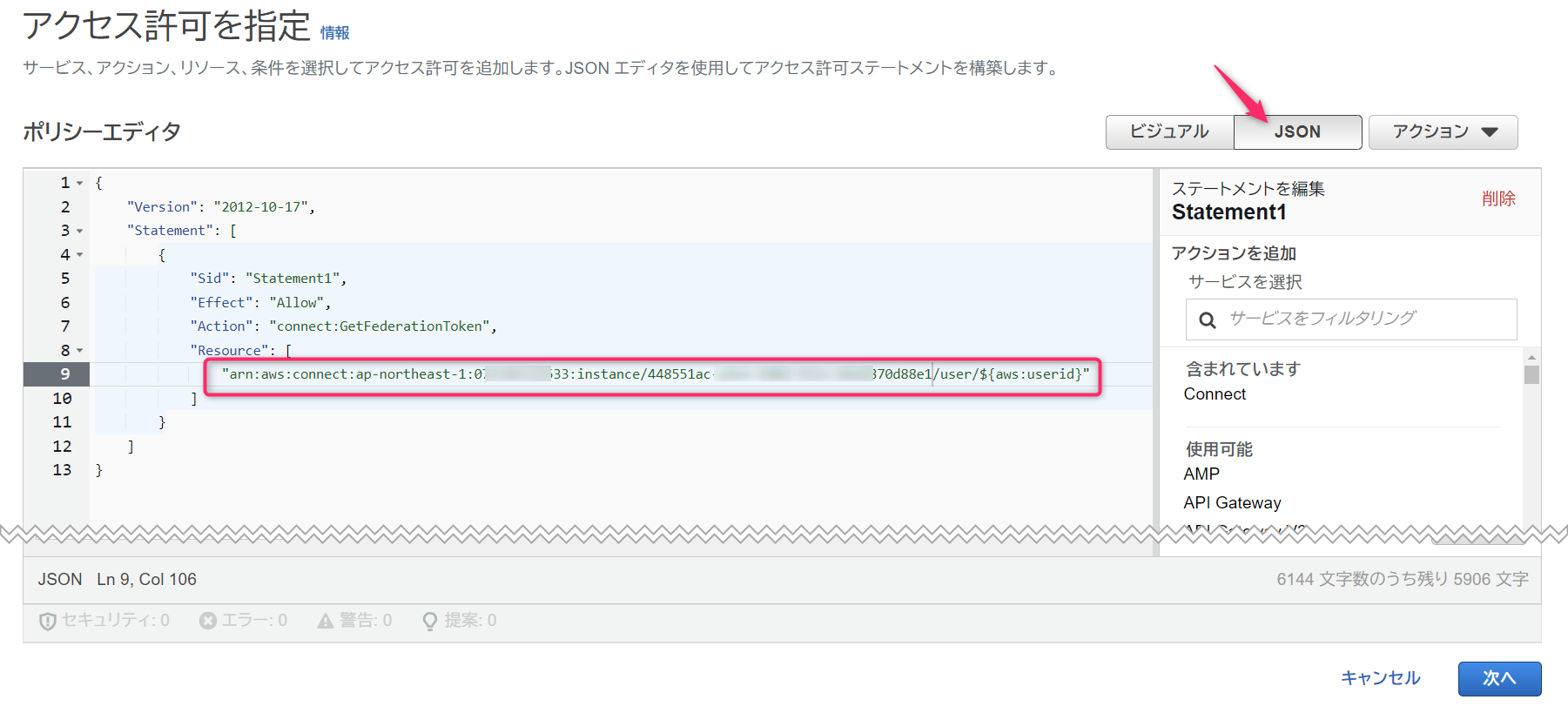This screenshot has height=713, width=1568.
Task: Click the up arrow of service list scrollbar
Action: click(x=1531, y=357)
